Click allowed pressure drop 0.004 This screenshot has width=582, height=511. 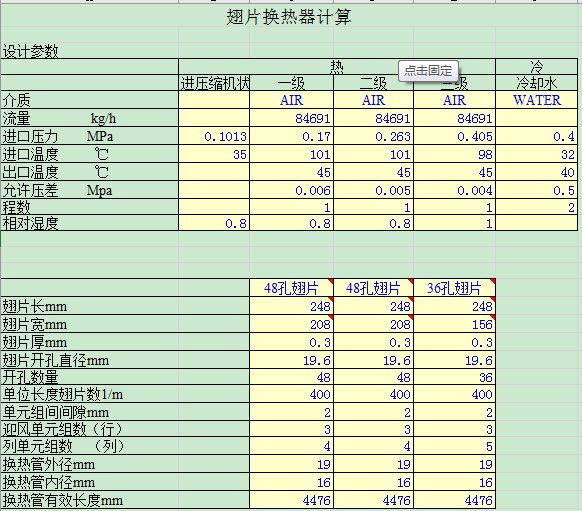(x=455, y=190)
